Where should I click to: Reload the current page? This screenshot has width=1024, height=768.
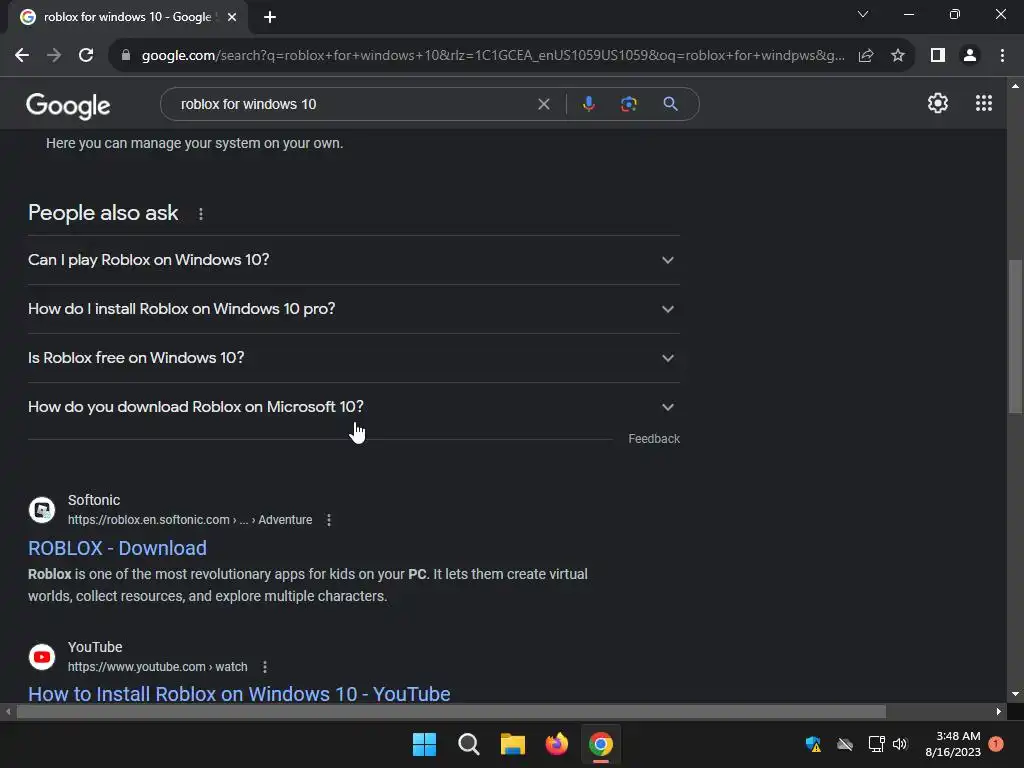pos(86,56)
